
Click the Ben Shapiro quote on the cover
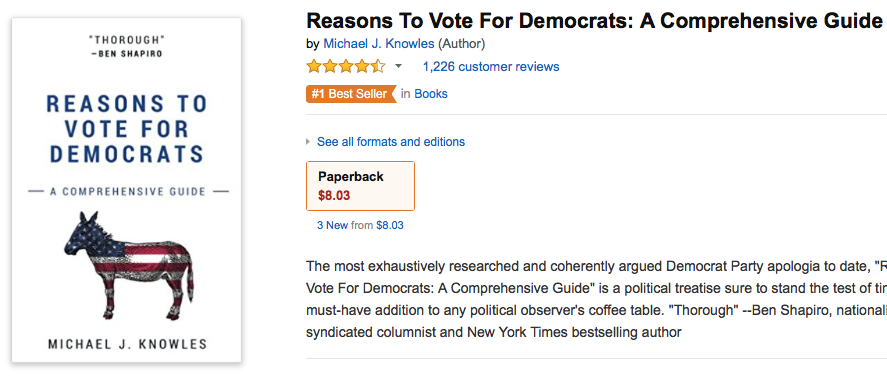coord(127,46)
